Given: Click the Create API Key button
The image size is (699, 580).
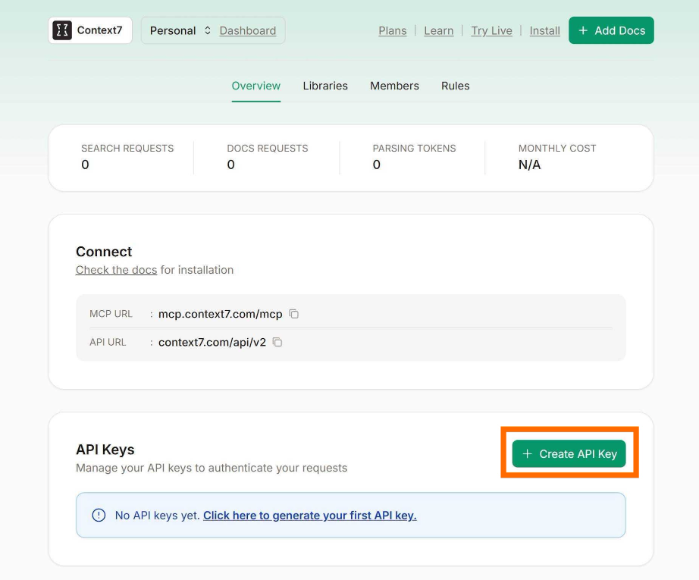Looking at the screenshot, I should 569,454.
